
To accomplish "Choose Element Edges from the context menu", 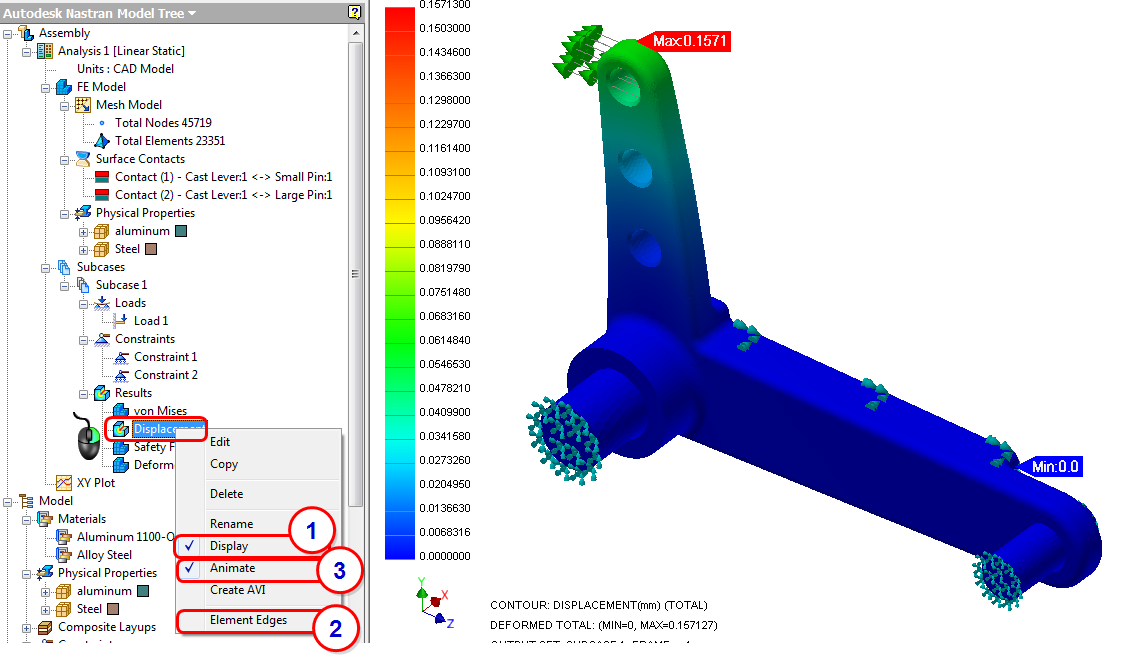I will coord(248,619).
